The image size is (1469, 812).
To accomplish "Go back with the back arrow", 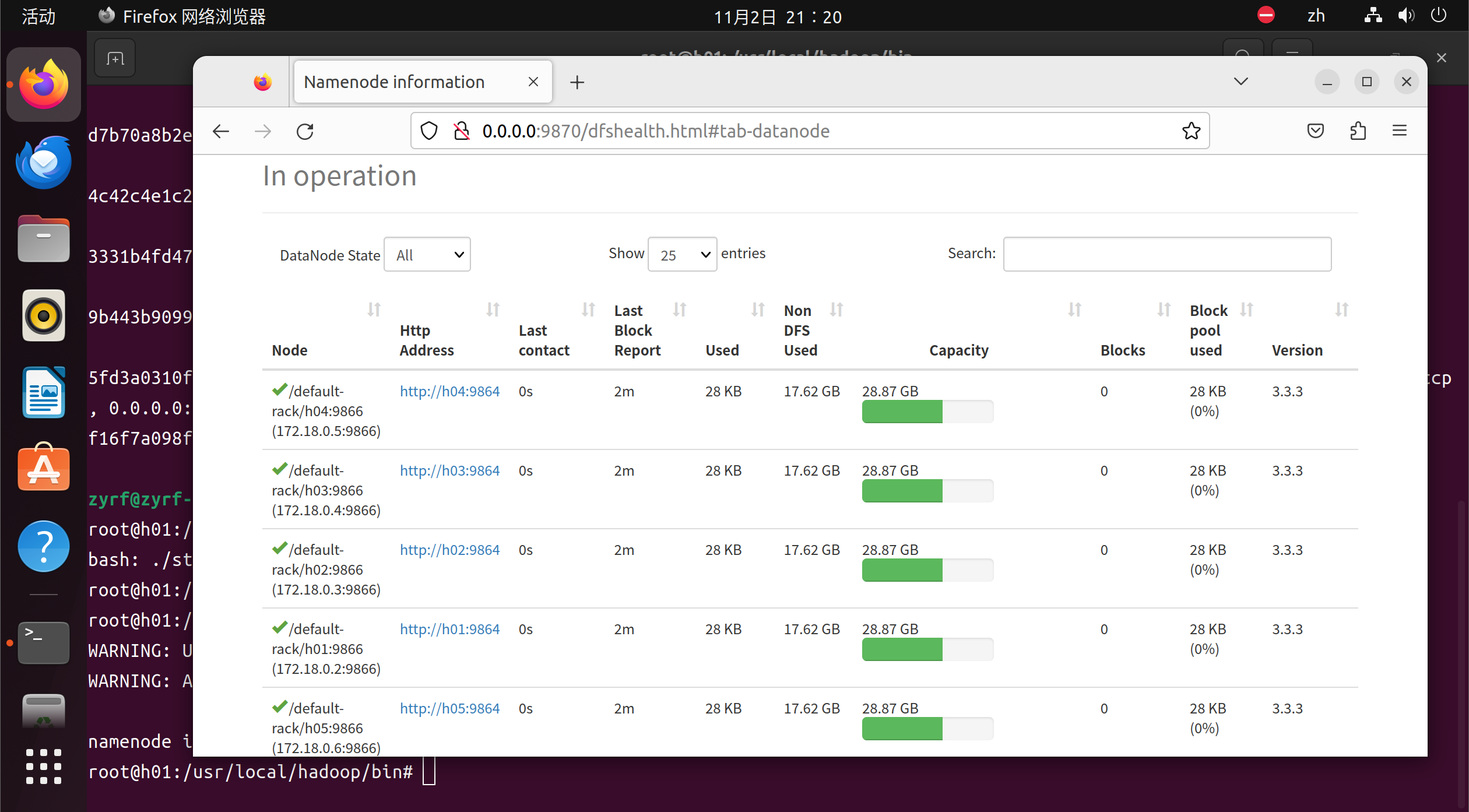I will [x=221, y=131].
